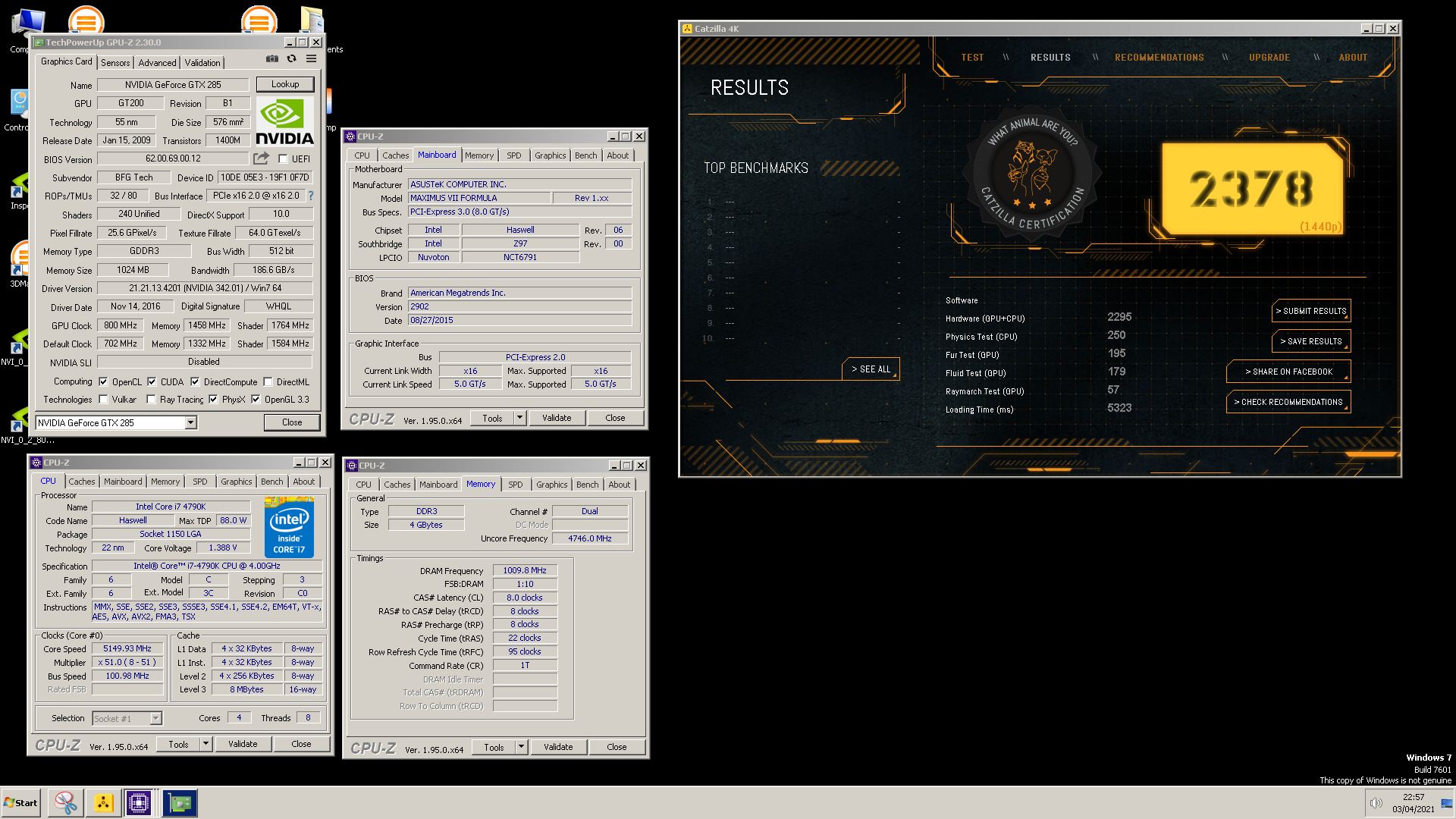Toggle the UEFI checkbox in GPU-Z

(283, 159)
